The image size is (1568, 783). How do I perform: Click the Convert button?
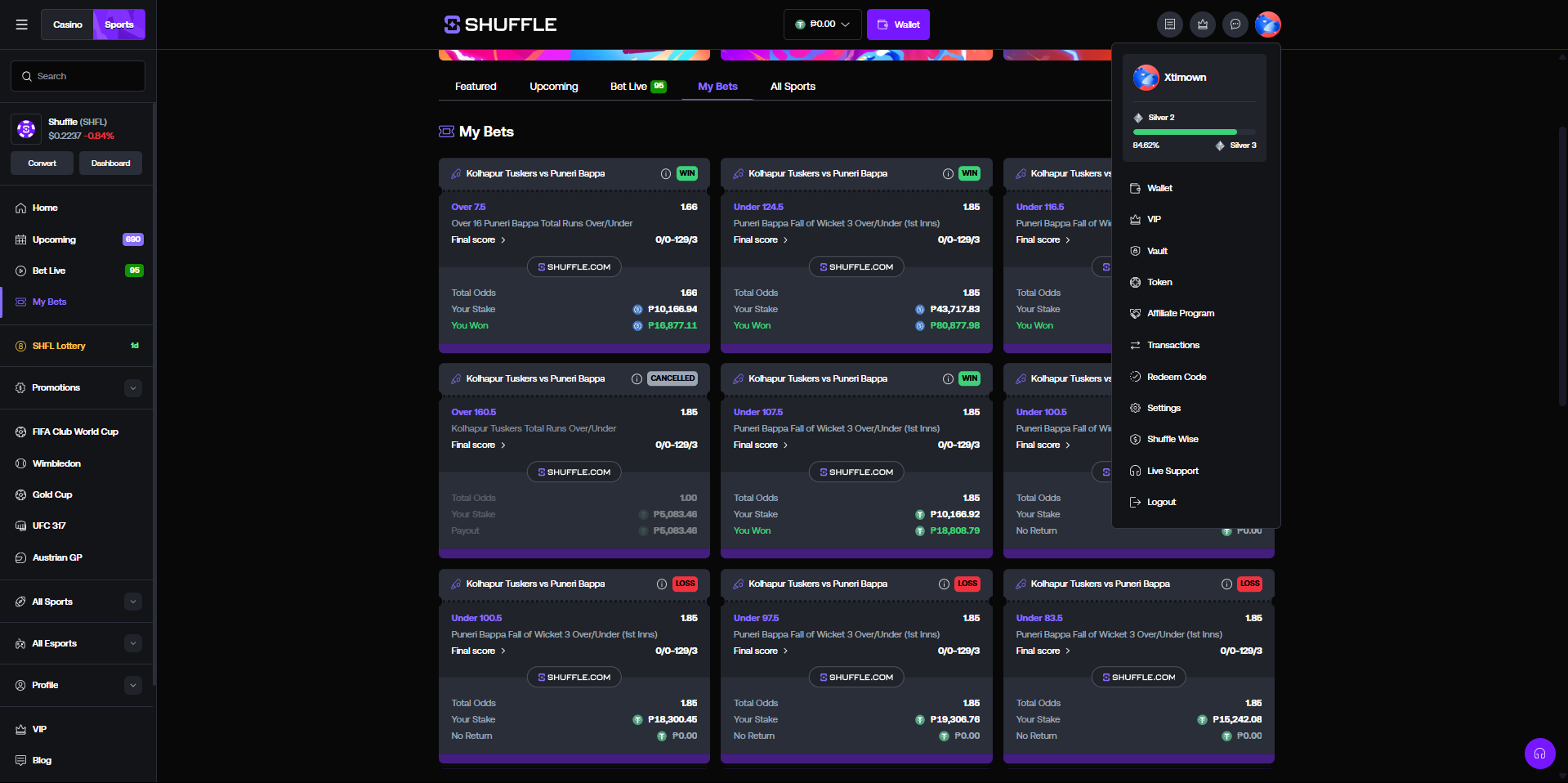click(x=42, y=163)
